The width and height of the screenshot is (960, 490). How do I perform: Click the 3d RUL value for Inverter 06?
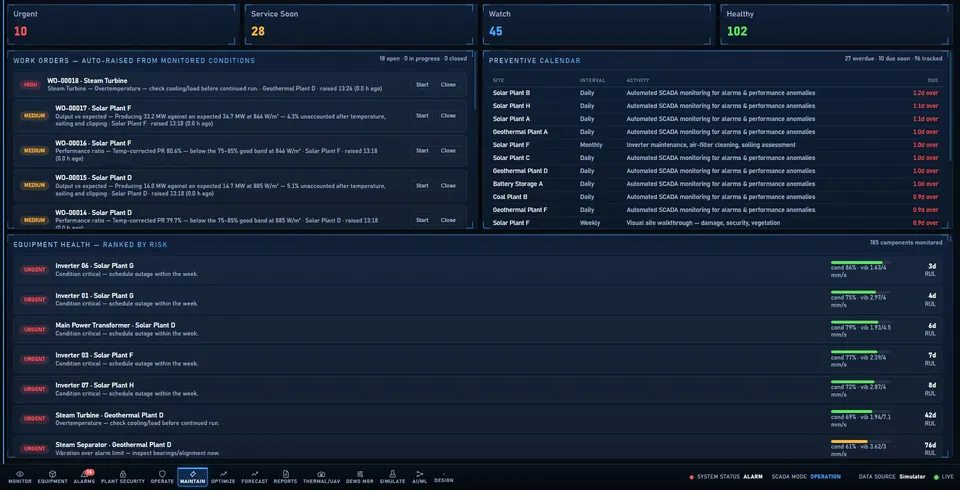pyautogui.click(x=932, y=266)
